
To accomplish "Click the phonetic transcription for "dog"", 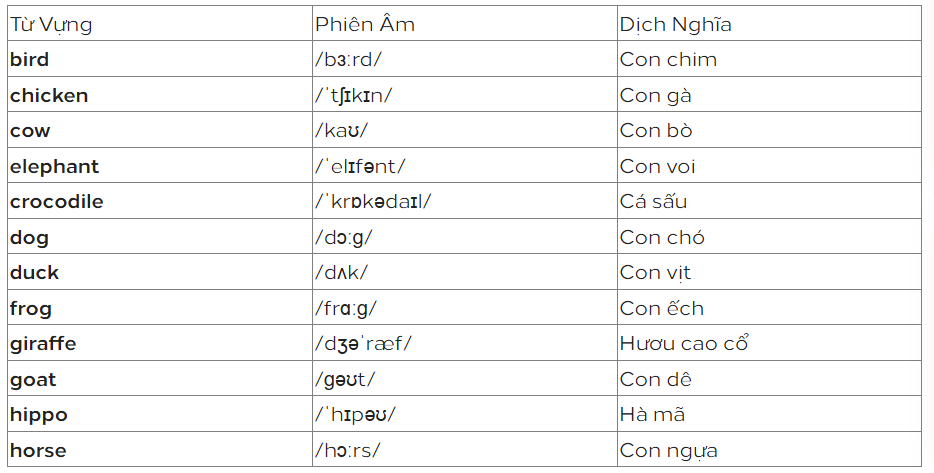I will [x=344, y=238].
